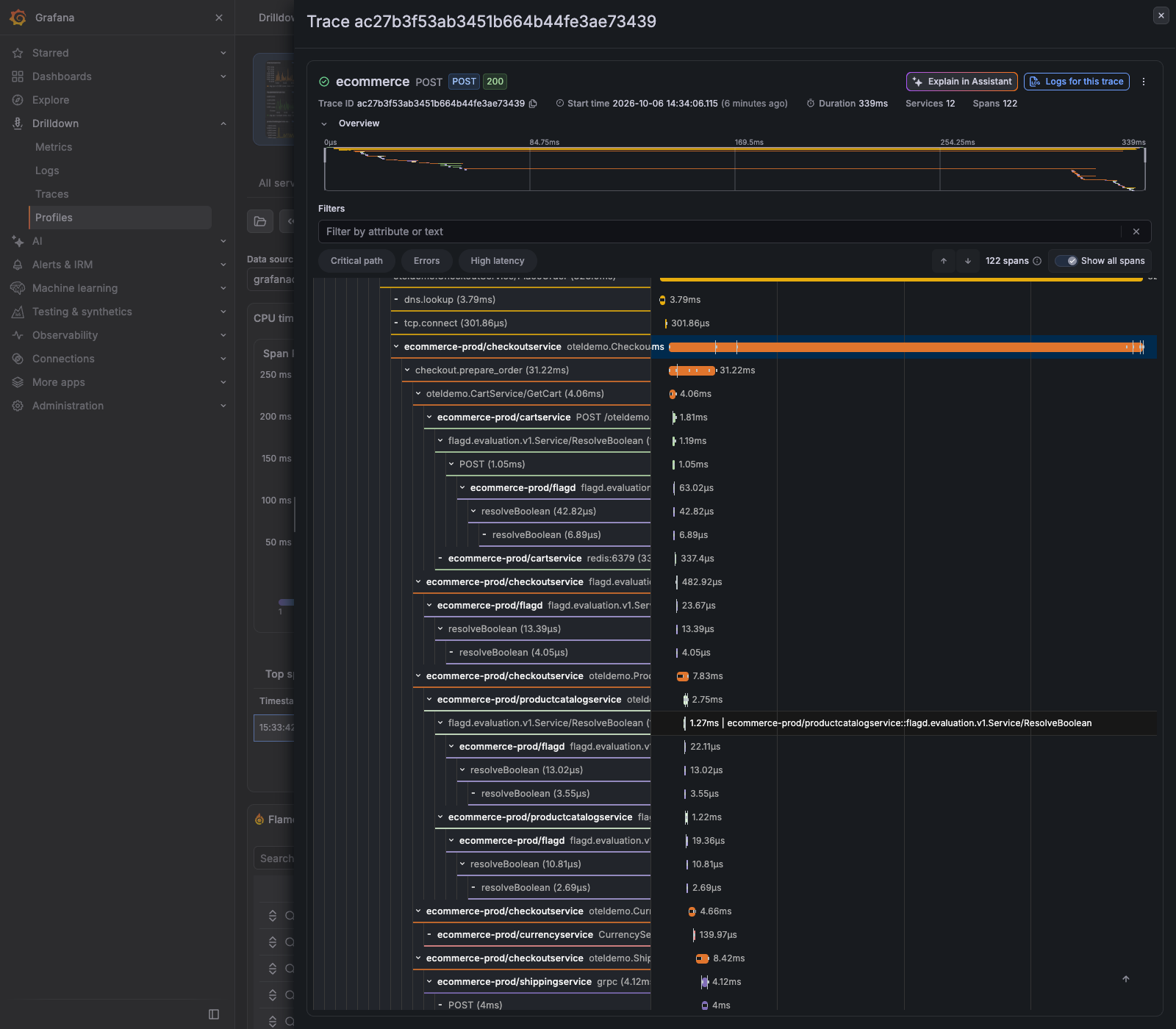Image resolution: width=1176 pixels, height=1029 pixels.
Task: Click the More apps stack icon
Action: point(18,382)
